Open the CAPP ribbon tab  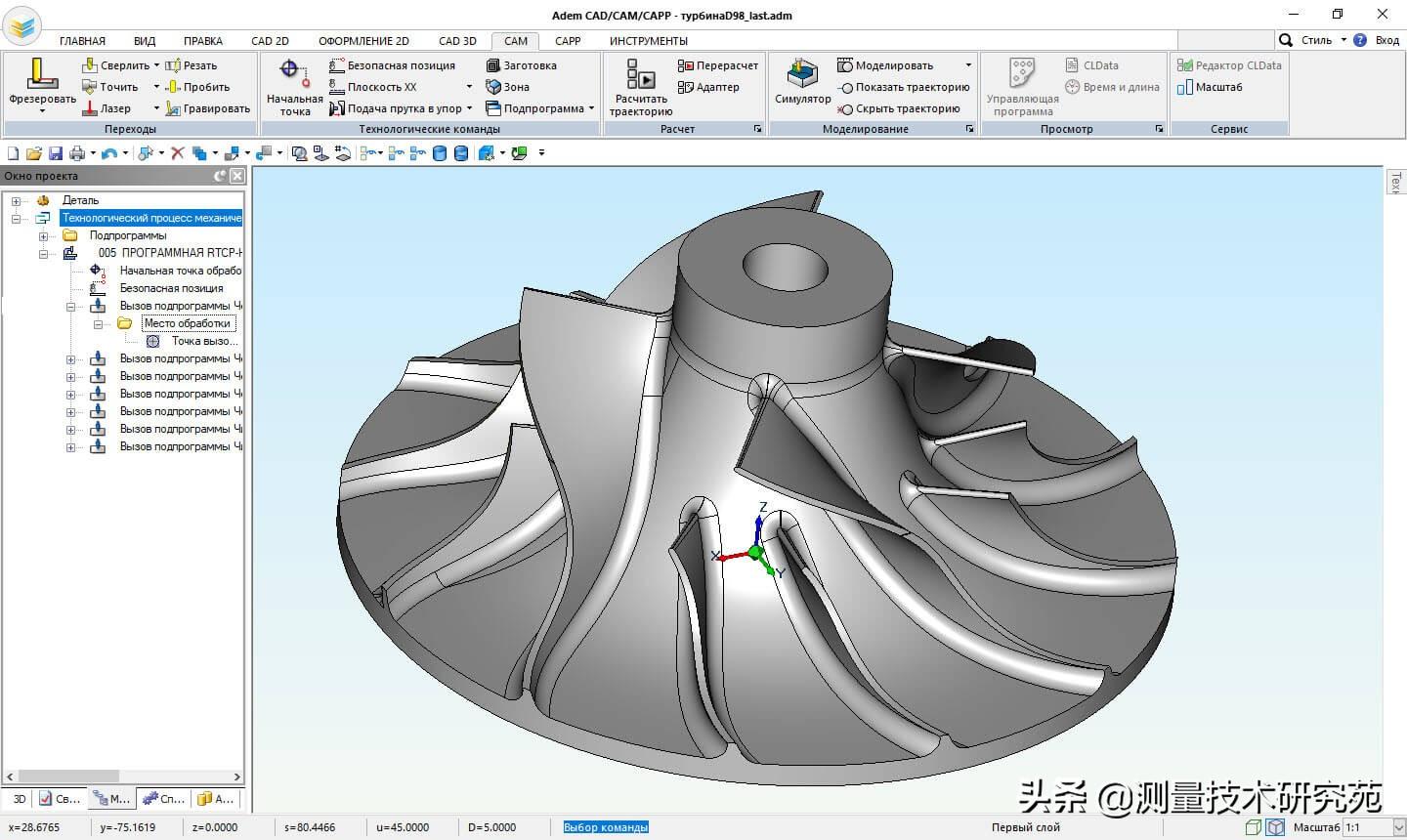[568, 41]
